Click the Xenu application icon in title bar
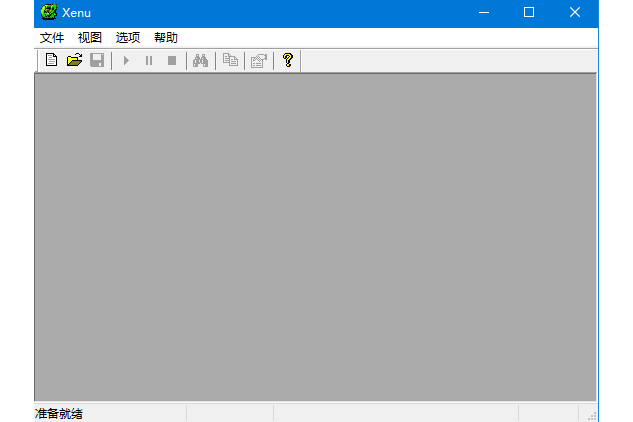Screen dimensions: 633x422 [x=48, y=12]
